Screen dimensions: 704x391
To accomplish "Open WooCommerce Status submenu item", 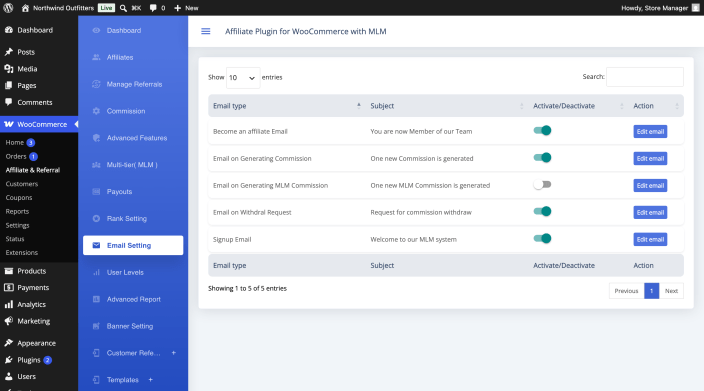I will pyautogui.click(x=15, y=239).
